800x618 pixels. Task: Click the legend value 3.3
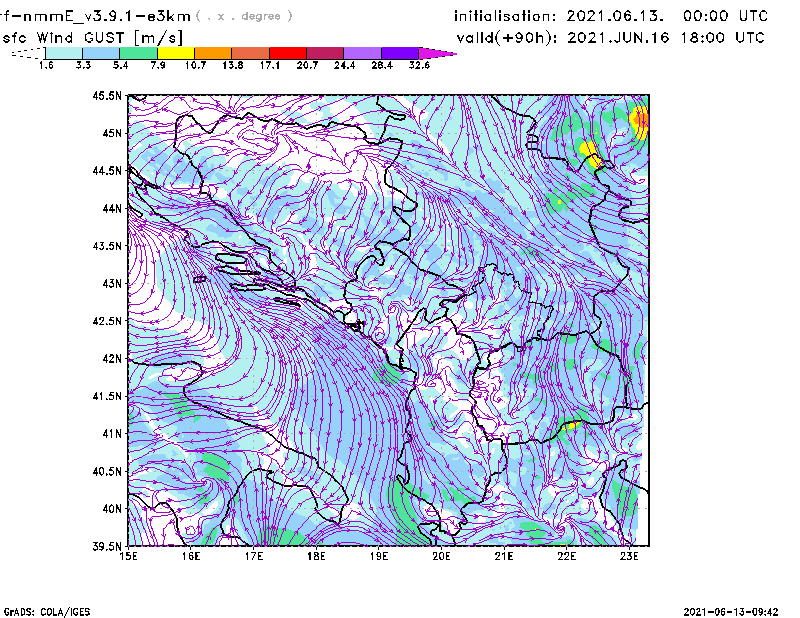coord(83,65)
